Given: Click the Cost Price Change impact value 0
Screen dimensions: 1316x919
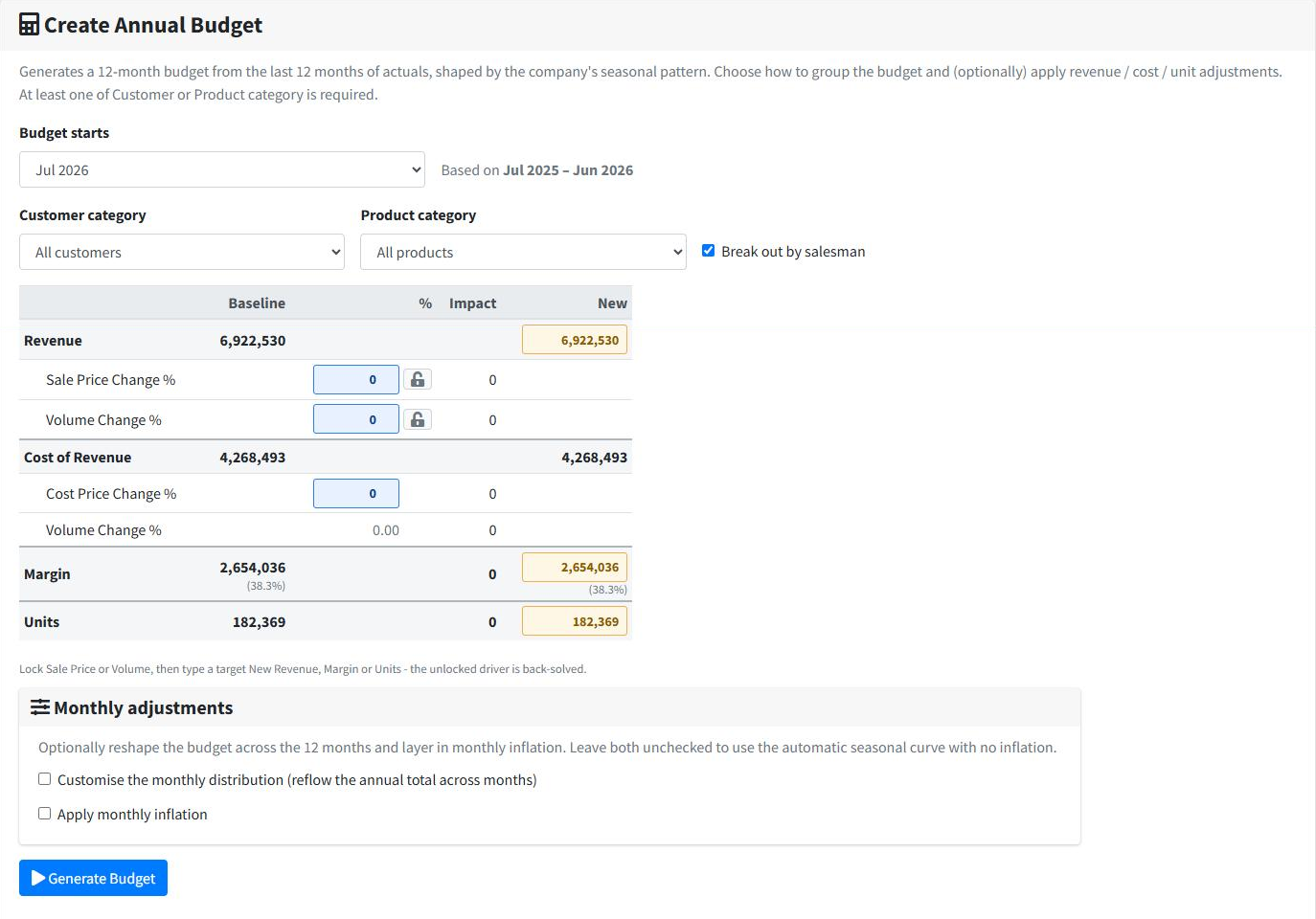Looking at the screenshot, I should [492, 493].
